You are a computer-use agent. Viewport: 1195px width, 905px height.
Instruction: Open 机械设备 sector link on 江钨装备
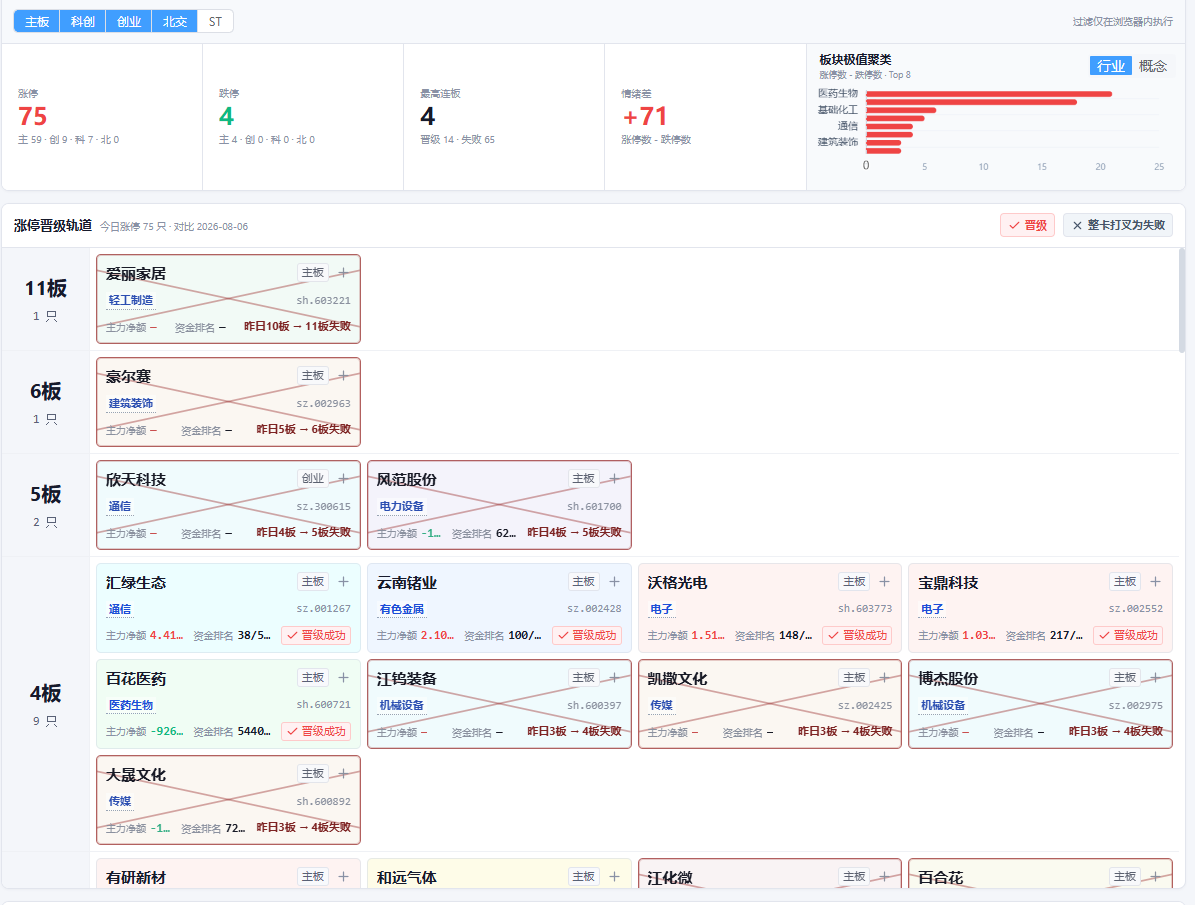pyautogui.click(x=402, y=705)
